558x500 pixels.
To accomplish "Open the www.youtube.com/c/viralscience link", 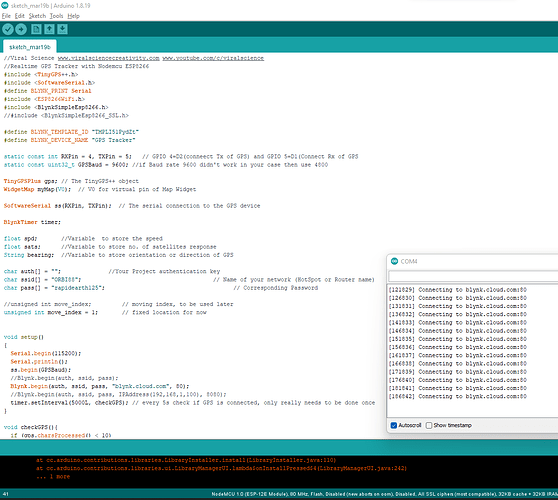I will click(x=213, y=58).
